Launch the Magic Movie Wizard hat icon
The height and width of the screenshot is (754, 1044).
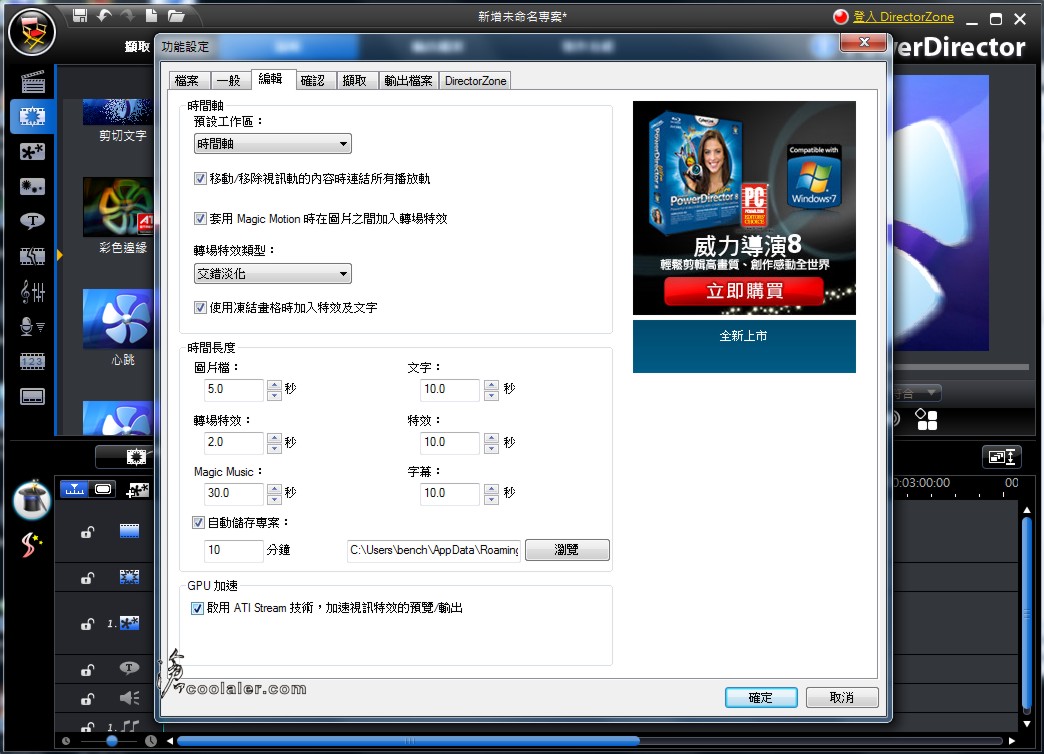click(32, 500)
